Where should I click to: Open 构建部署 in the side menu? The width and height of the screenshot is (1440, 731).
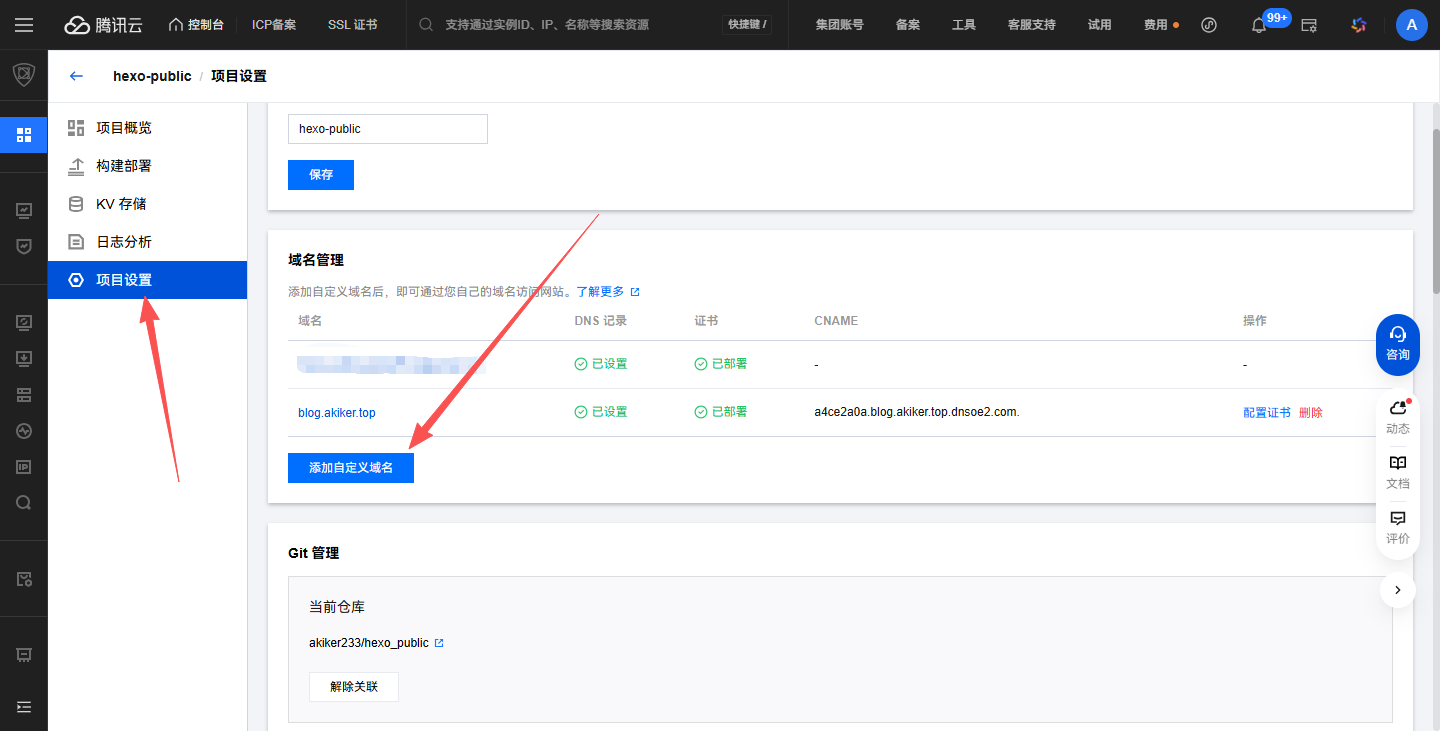[123, 166]
